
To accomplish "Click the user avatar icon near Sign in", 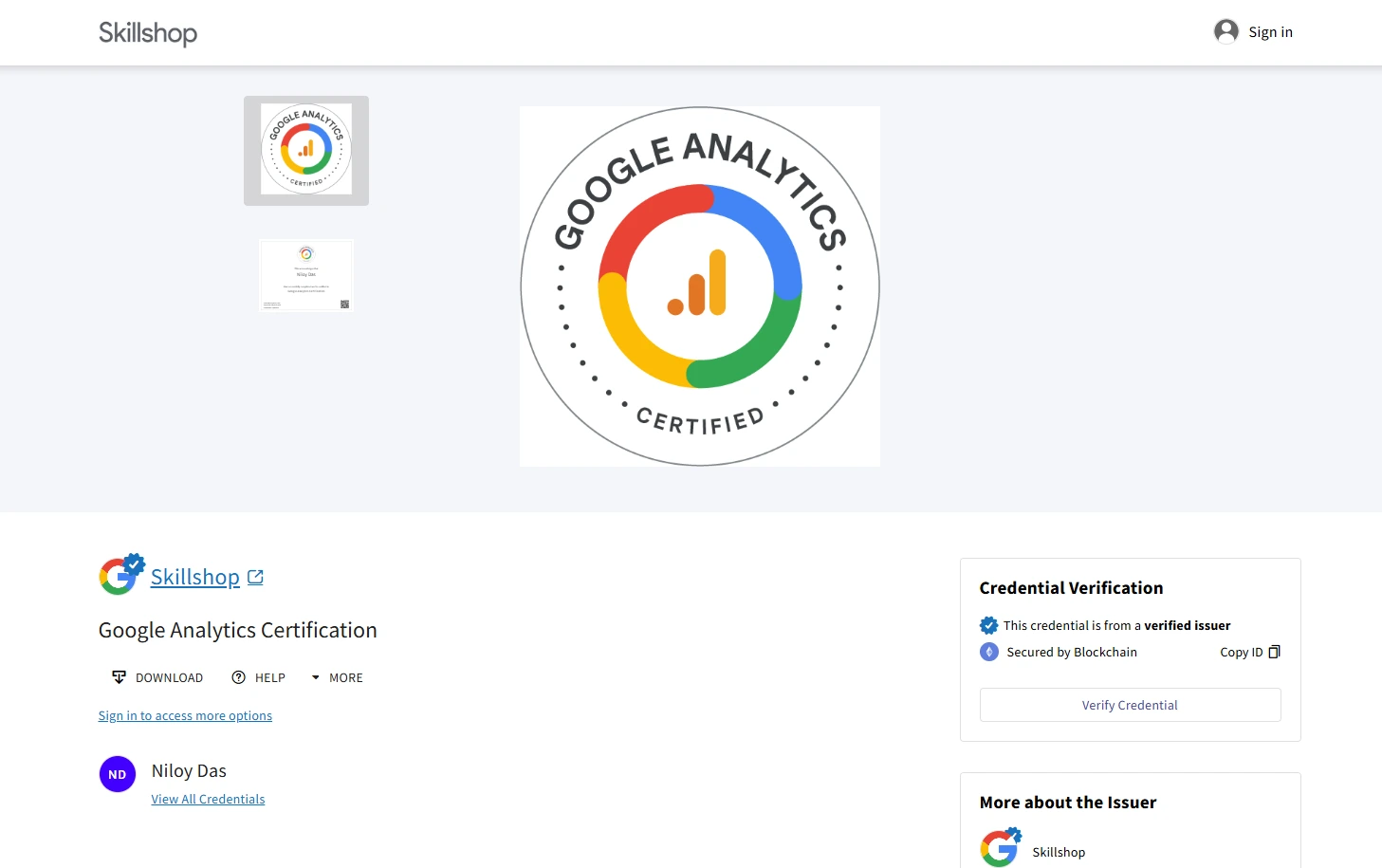I will 1225,32.
